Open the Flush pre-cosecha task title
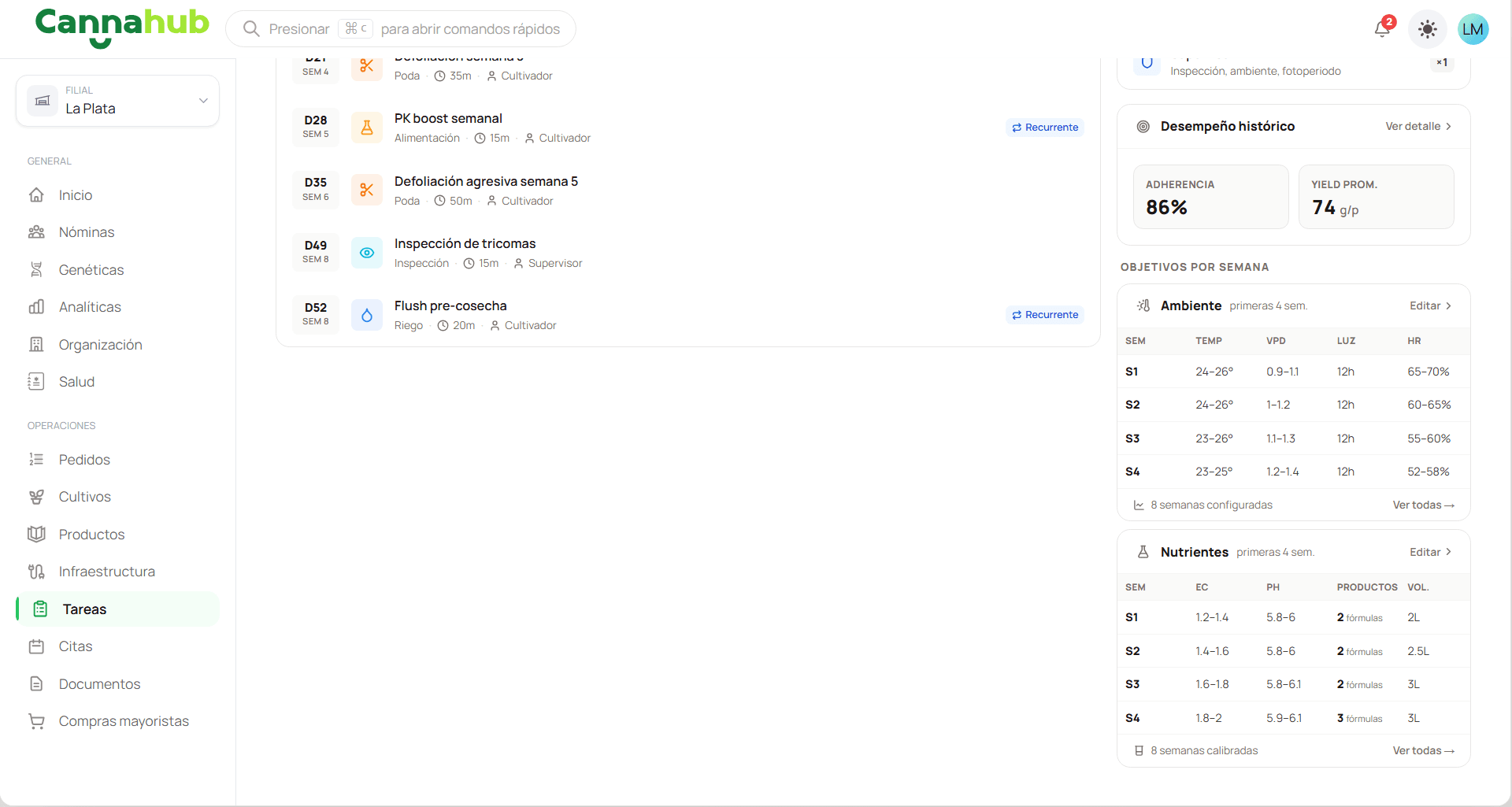1512x807 pixels. tap(450, 305)
